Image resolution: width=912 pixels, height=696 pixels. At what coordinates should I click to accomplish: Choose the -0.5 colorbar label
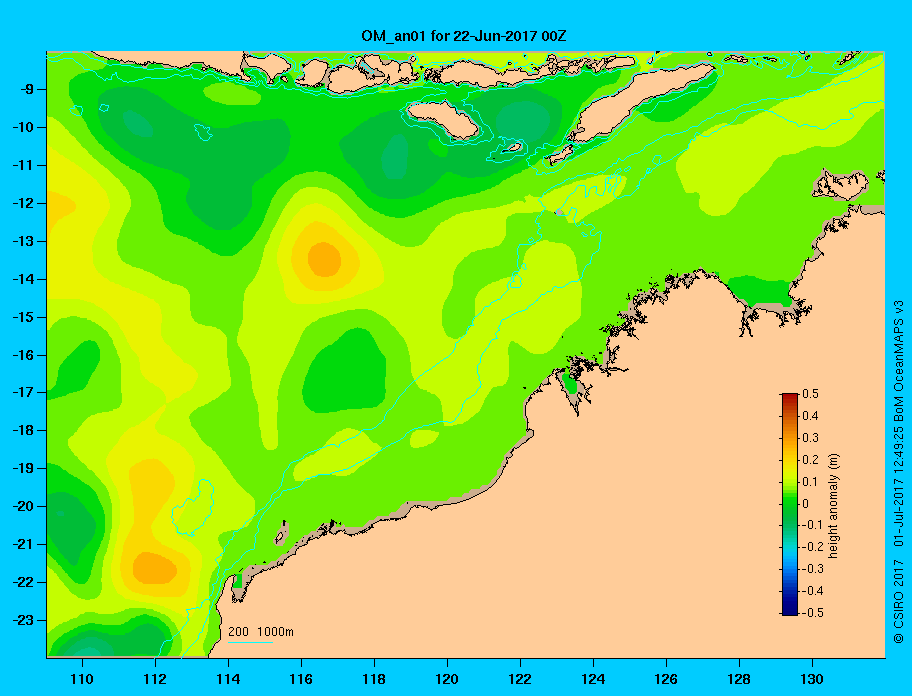pos(812,613)
